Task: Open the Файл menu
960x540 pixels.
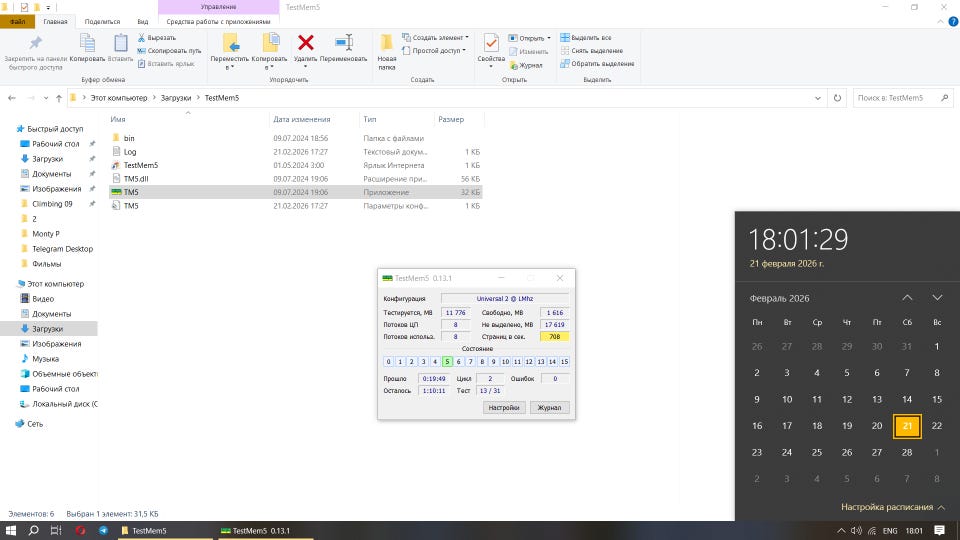Action: 17,21
